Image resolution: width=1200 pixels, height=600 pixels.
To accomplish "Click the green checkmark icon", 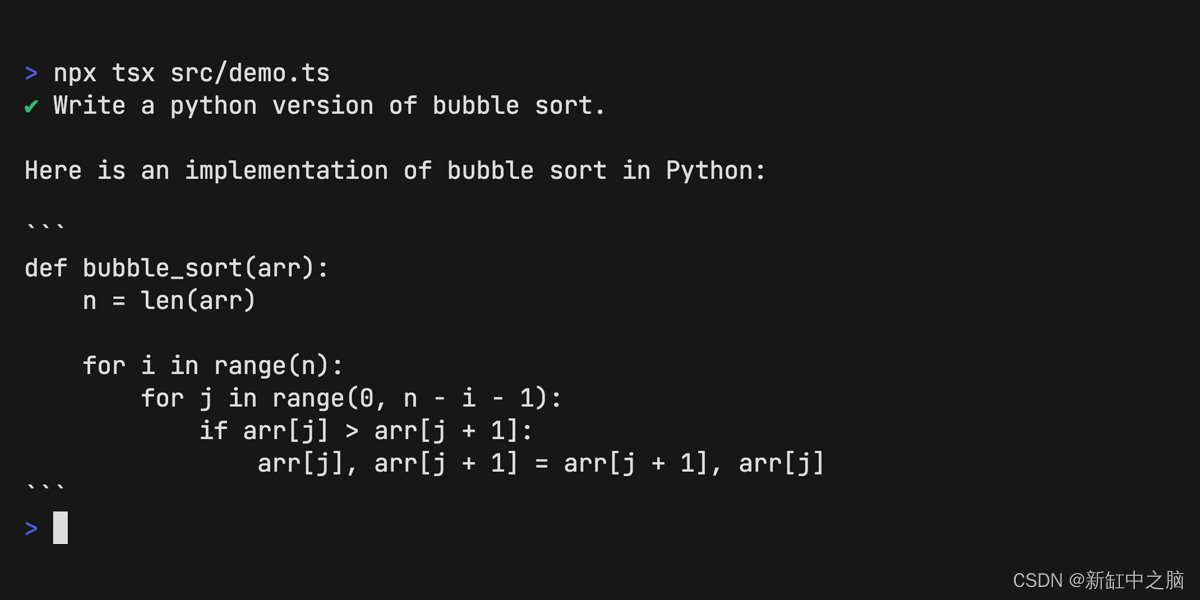I will click(32, 106).
